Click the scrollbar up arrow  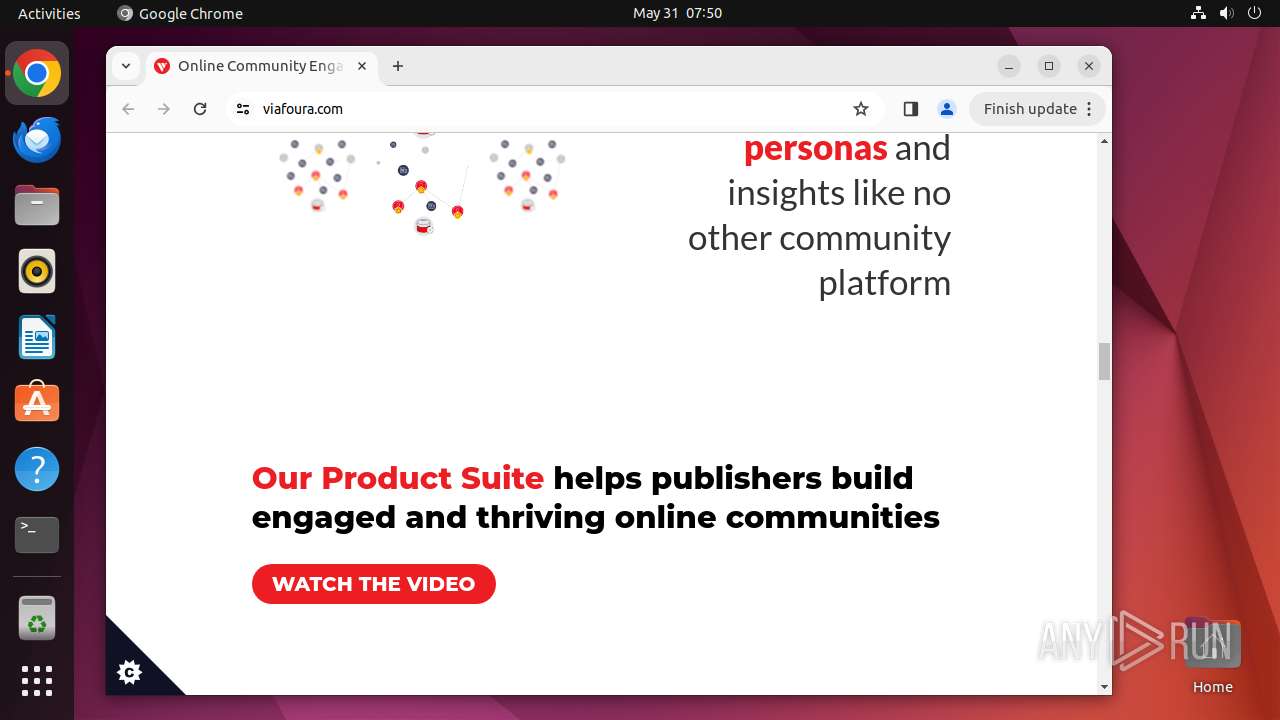[1104, 141]
